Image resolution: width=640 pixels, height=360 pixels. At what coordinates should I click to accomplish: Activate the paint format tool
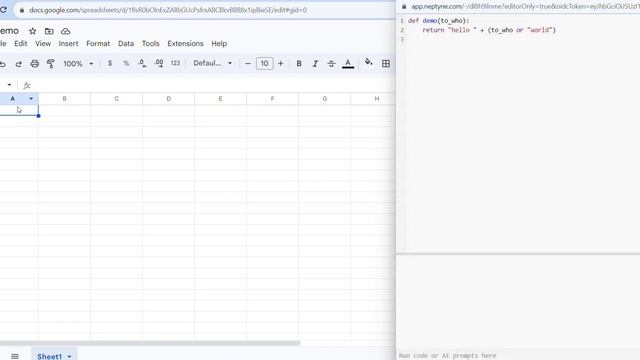click(x=51, y=64)
